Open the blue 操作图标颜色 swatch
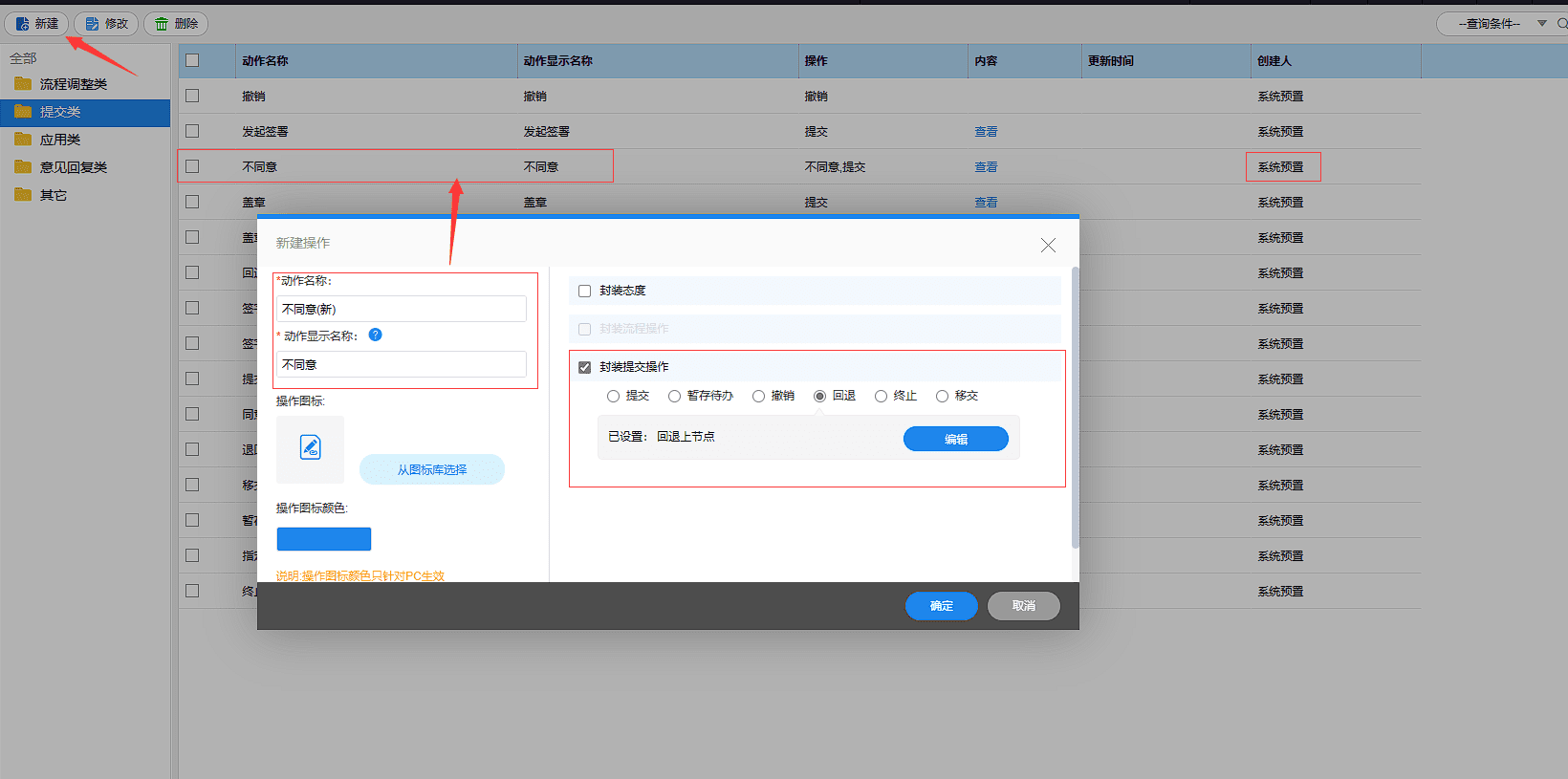The height and width of the screenshot is (779, 1568). click(x=324, y=539)
